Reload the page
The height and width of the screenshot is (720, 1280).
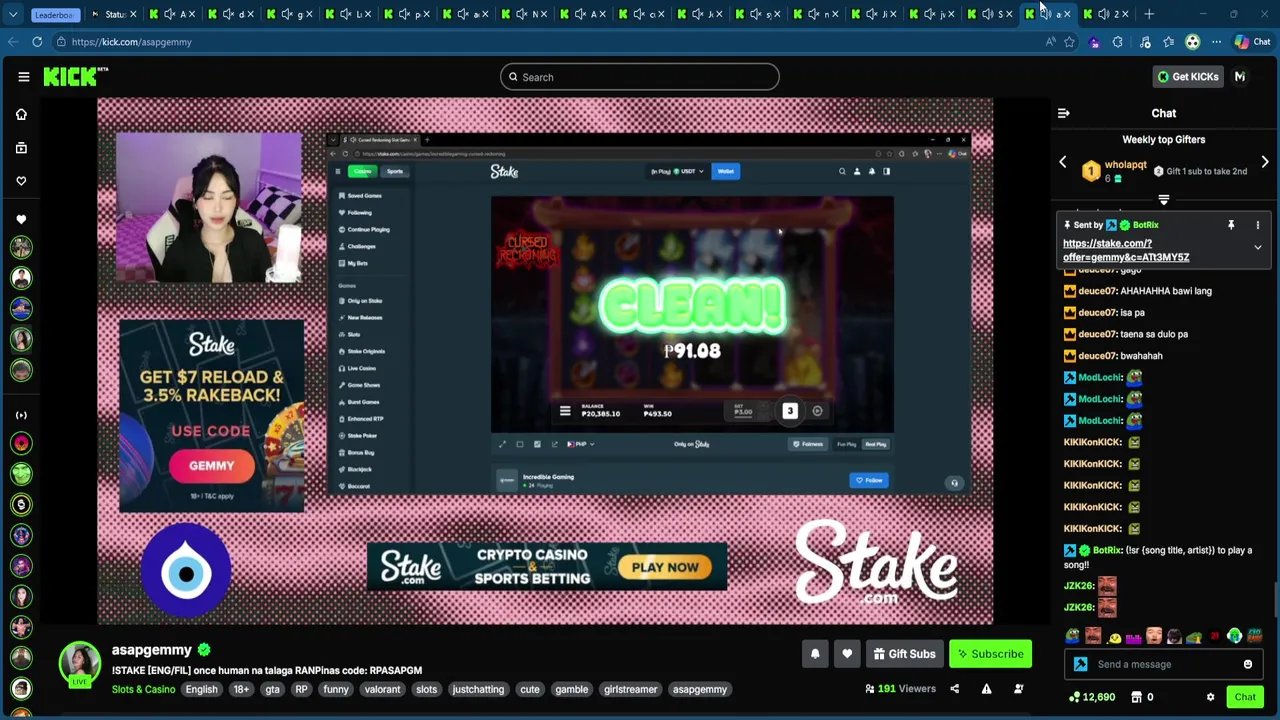(x=37, y=42)
